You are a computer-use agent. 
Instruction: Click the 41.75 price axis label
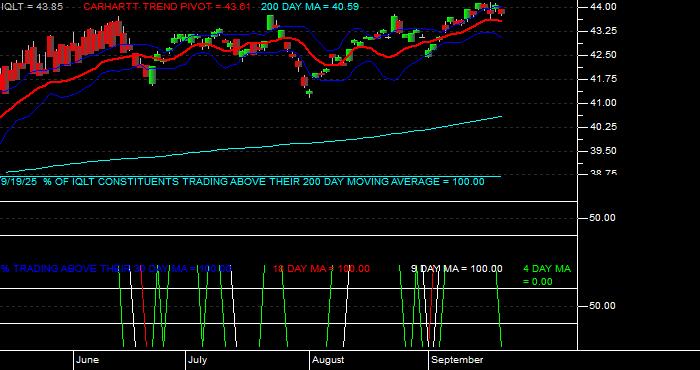click(x=603, y=79)
